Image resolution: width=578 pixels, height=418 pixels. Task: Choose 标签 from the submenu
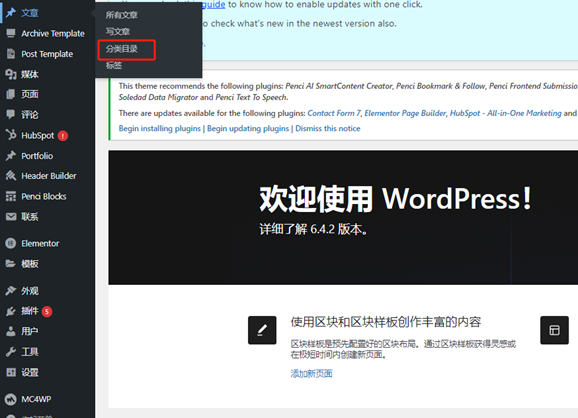pyautogui.click(x=114, y=65)
